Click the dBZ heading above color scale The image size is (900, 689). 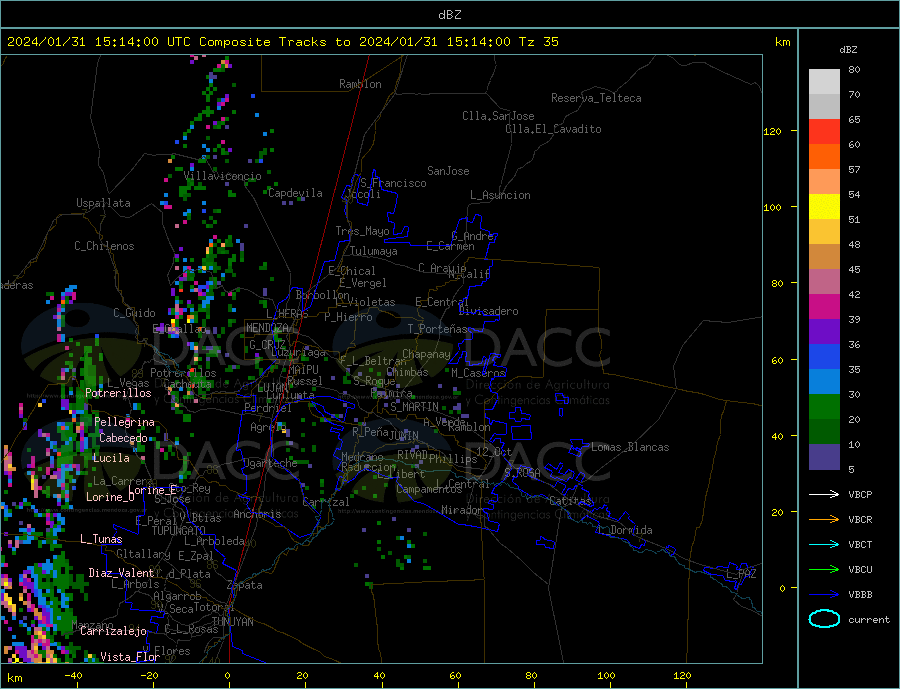[x=848, y=50]
